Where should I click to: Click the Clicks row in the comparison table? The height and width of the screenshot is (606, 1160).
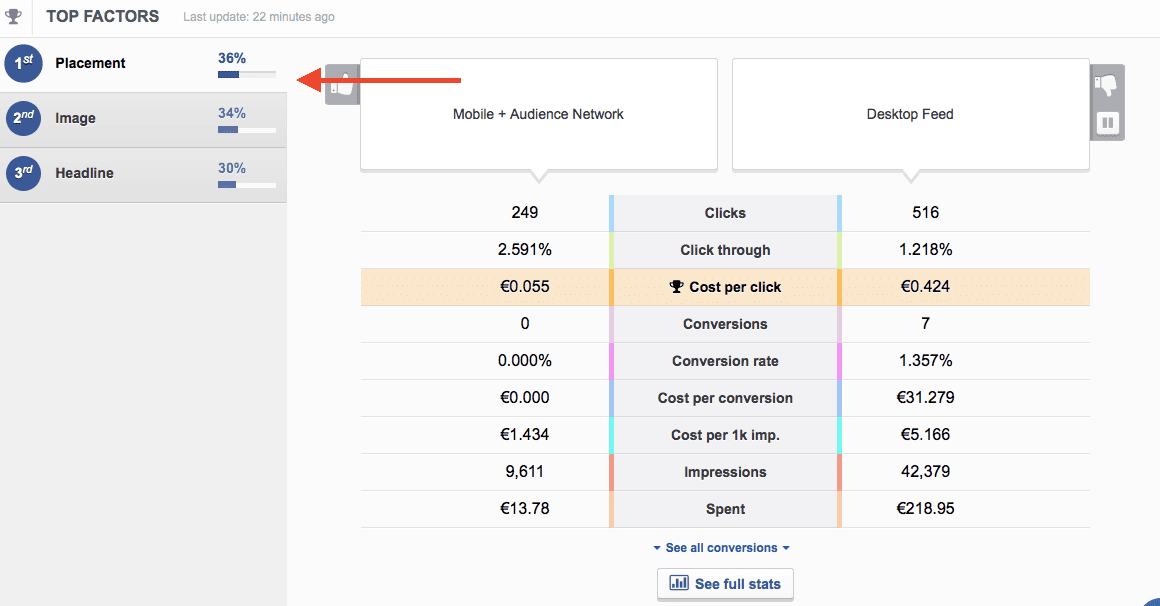pyautogui.click(x=725, y=212)
